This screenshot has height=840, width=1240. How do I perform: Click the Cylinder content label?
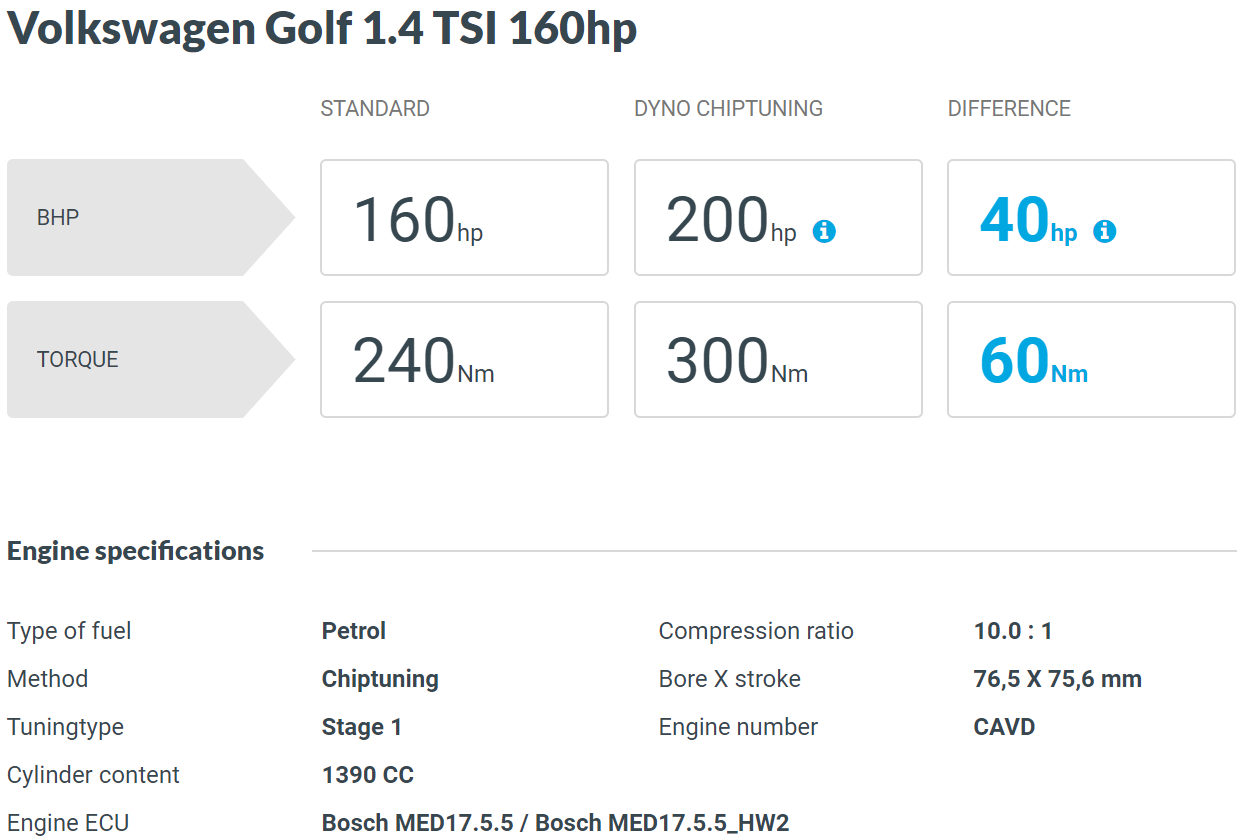pyautogui.click(x=93, y=775)
